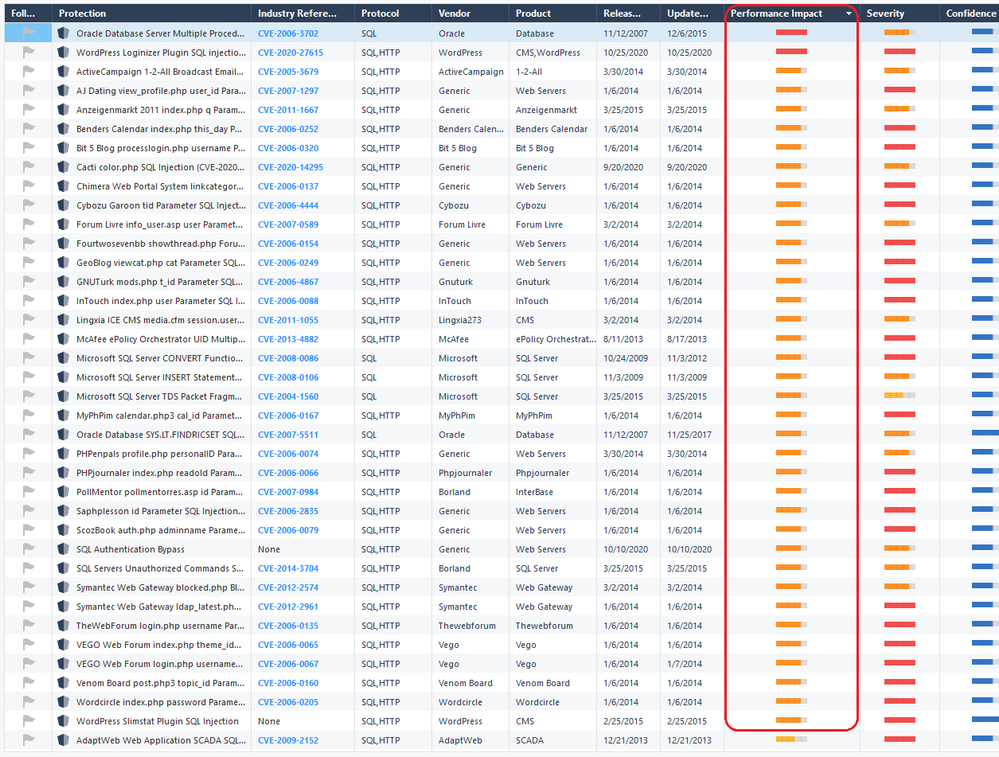Viewport: 999px width, 757px height.
Task: Click follow-up flag for Cacti color.php row
Action: click(x=29, y=167)
